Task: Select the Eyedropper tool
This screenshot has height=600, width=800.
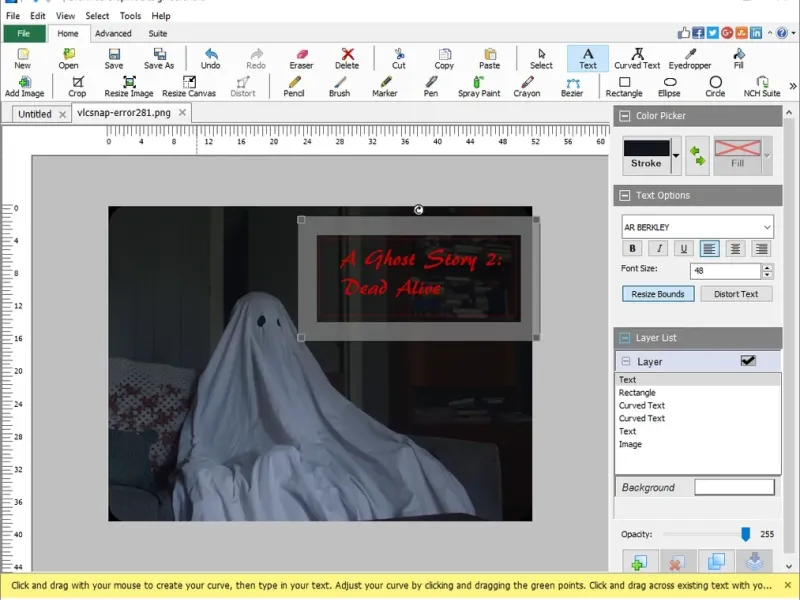Action: pos(689,58)
